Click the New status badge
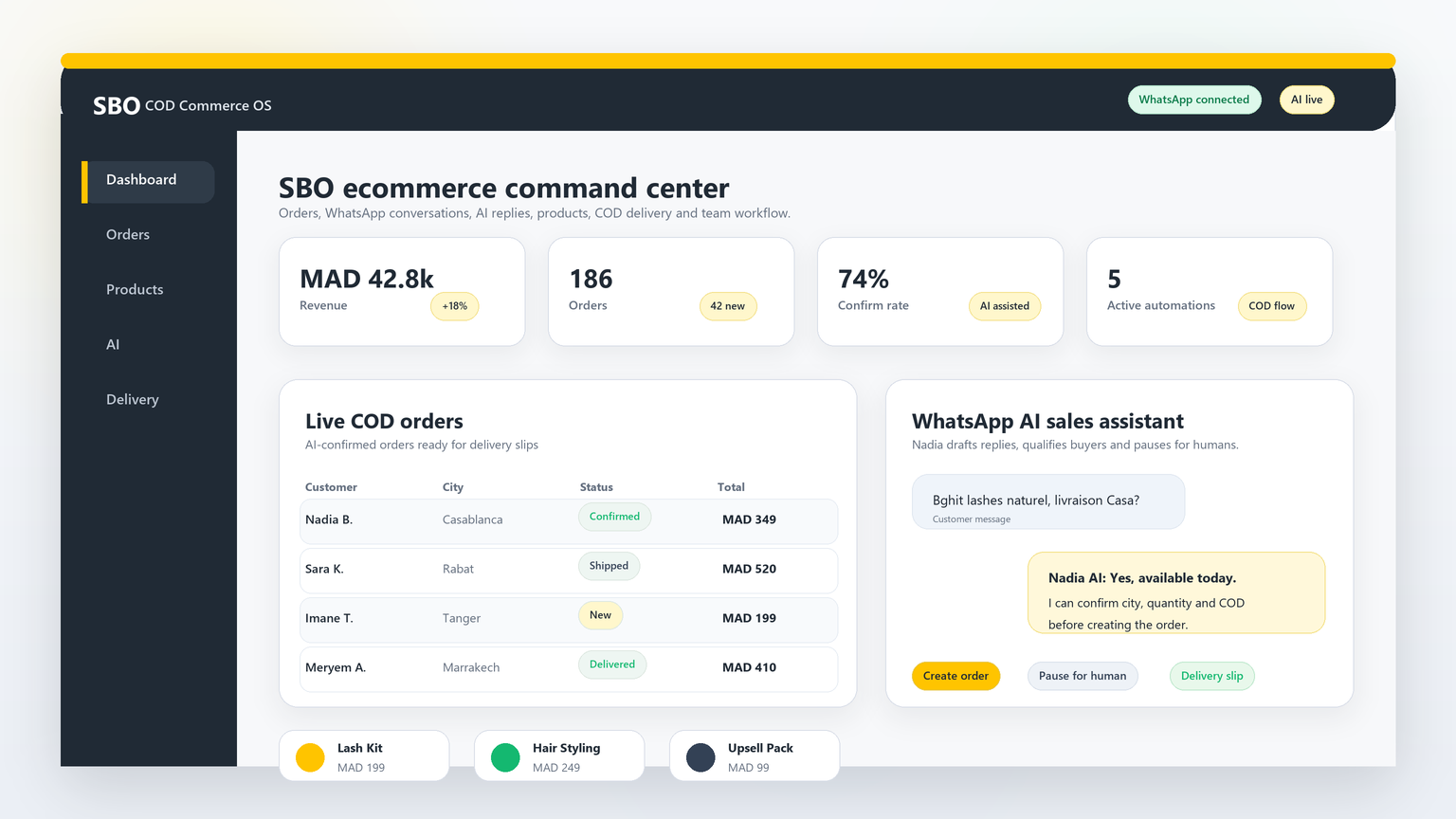 click(600, 615)
